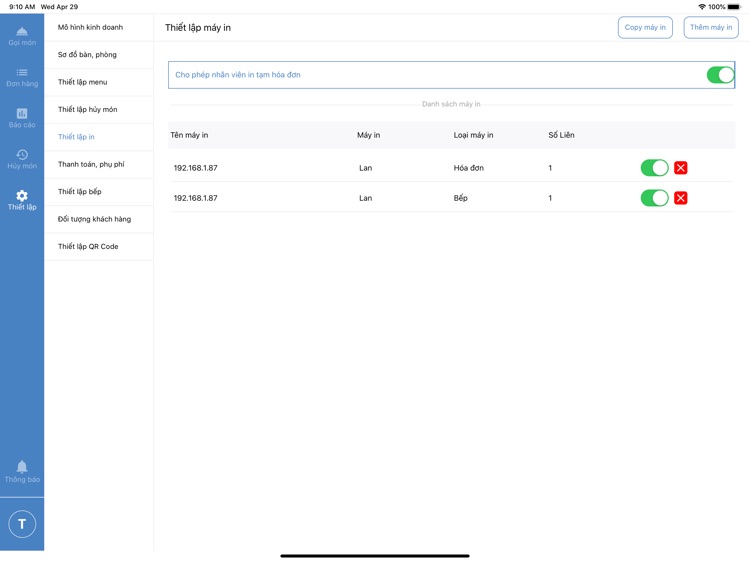Tap the iPad home indicator bar
Image resolution: width=750 pixels, height=562 pixels.
pyautogui.click(x=375, y=556)
